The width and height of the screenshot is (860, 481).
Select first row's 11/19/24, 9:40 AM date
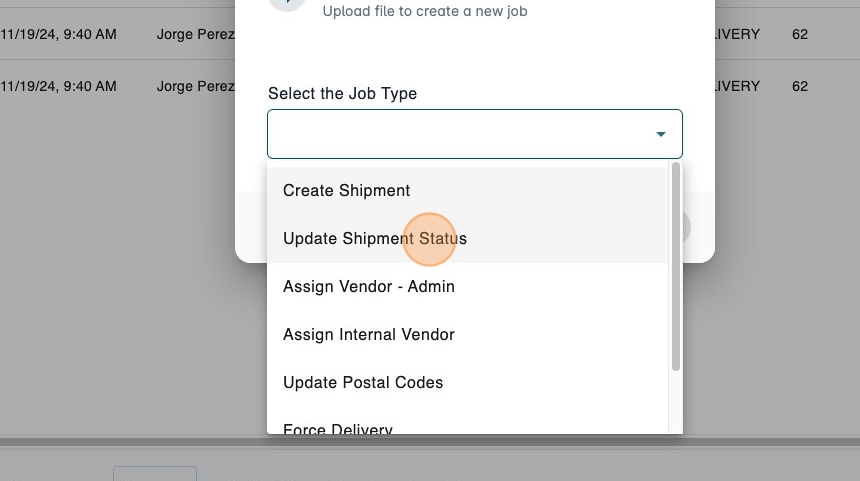tap(59, 34)
